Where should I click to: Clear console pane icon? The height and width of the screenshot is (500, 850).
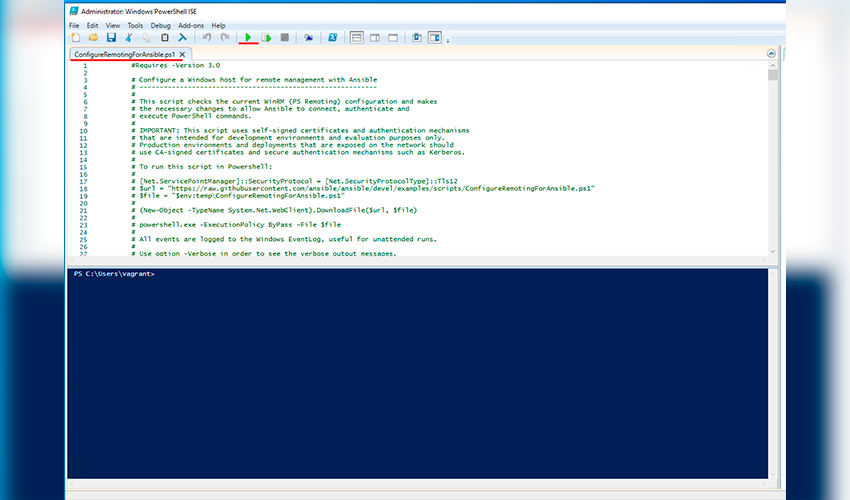183,37
